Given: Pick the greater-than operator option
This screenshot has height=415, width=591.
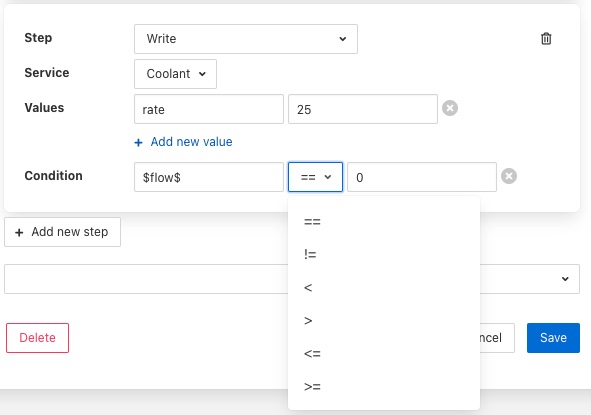Looking at the screenshot, I should (x=384, y=321).
